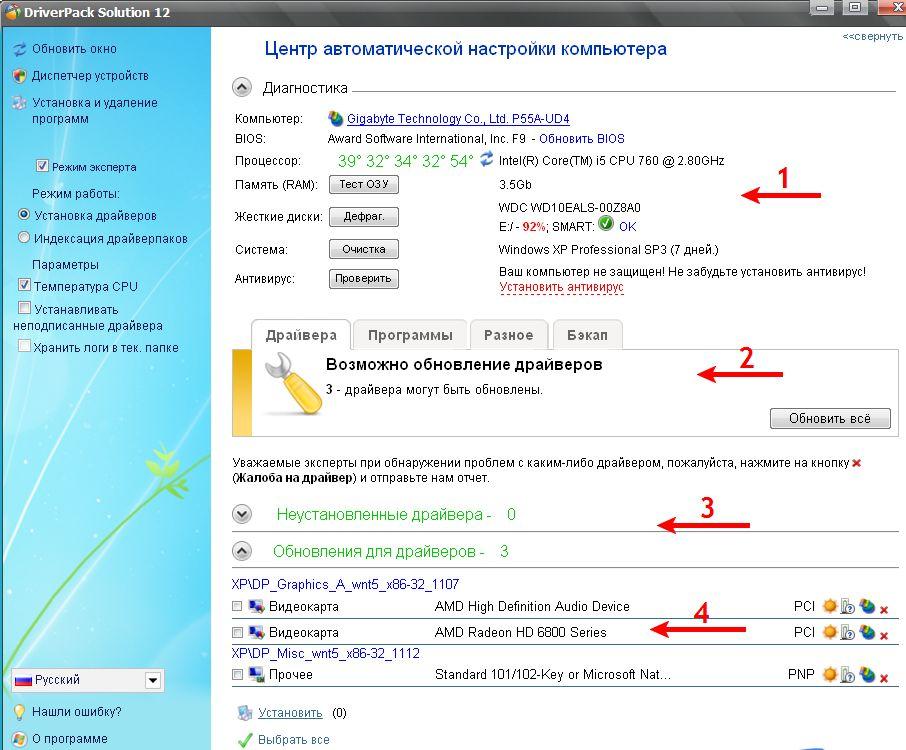Screen dimensions: 906x750
Task: Click the Установить антивирус link
Action: click(x=562, y=287)
